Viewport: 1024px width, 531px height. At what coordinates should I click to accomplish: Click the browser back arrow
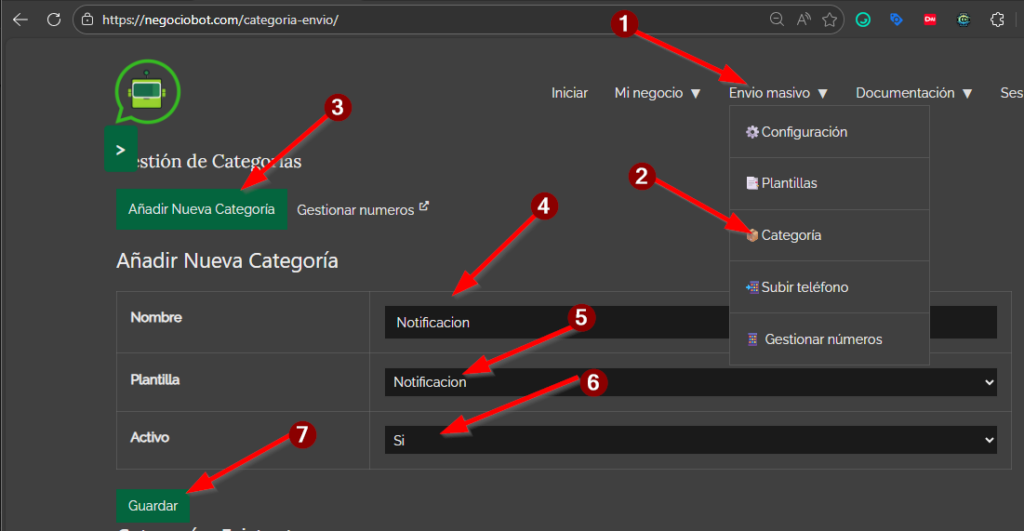point(20,19)
